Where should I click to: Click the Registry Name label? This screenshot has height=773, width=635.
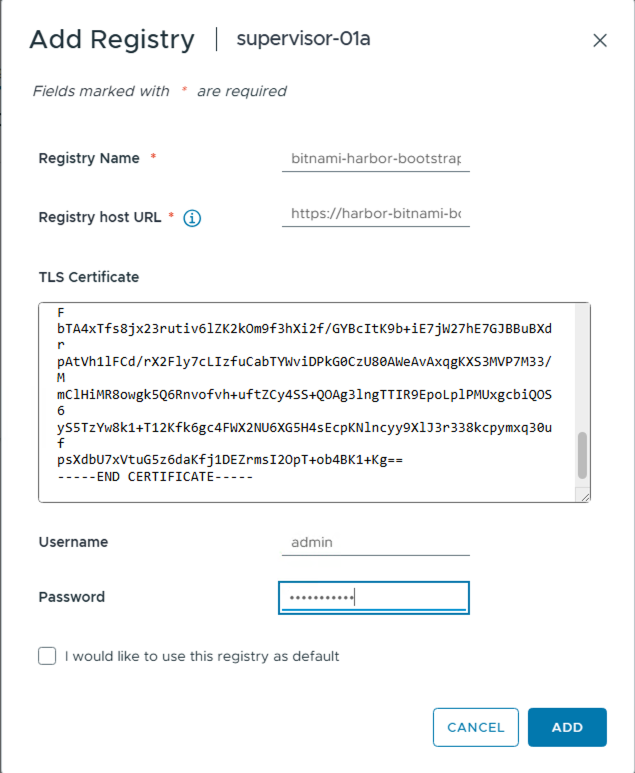(89, 158)
